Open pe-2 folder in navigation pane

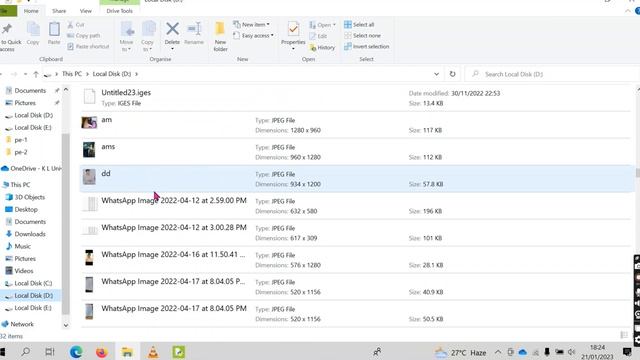tap(17, 152)
